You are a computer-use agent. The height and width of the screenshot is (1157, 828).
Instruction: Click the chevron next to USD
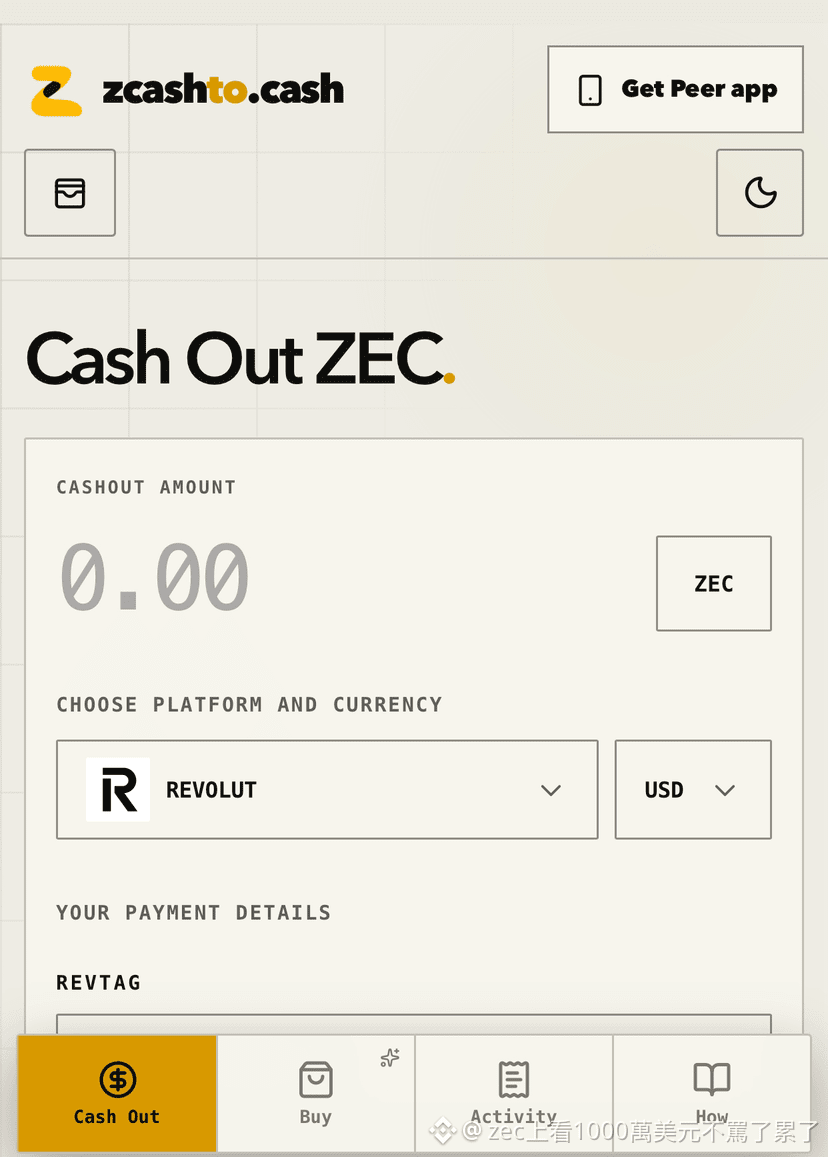pos(725,790)
